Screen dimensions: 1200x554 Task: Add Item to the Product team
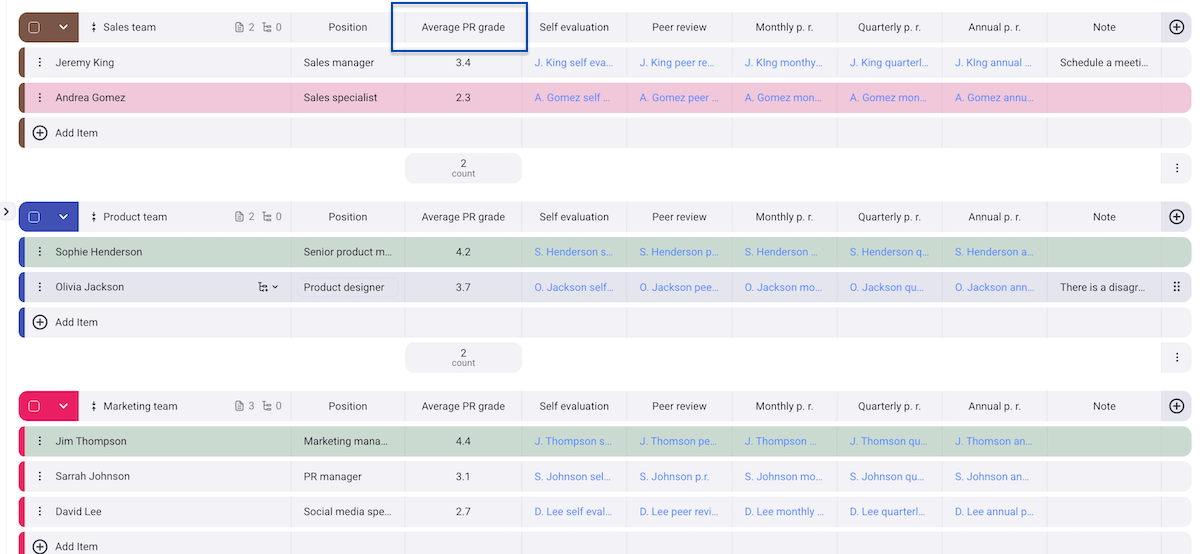(76, 322)
